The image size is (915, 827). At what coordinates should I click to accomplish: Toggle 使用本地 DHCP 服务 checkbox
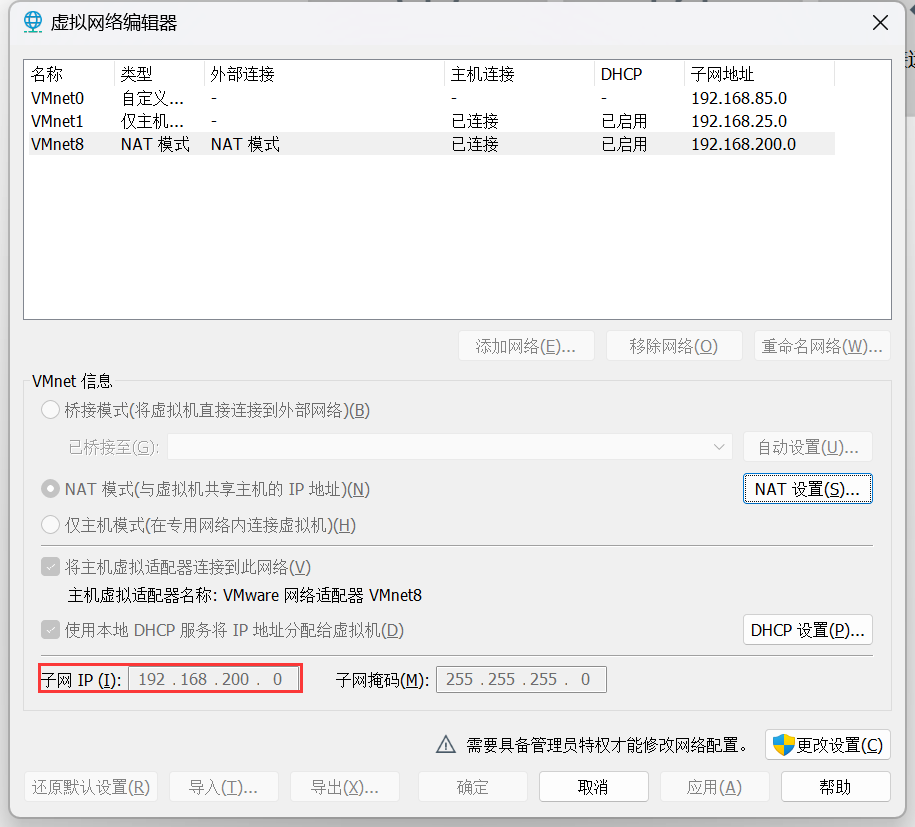point(50,630)
